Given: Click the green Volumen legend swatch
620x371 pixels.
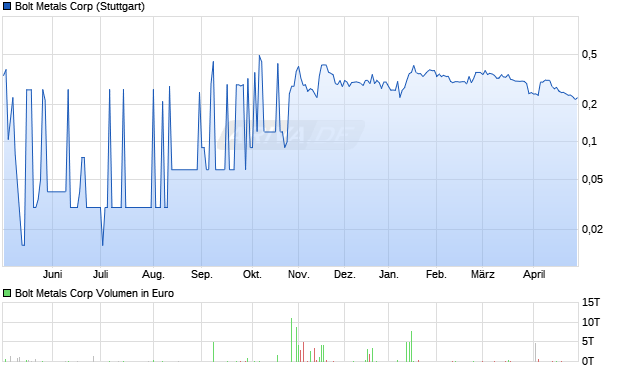Looking at the screenshot, I should 7,293.
